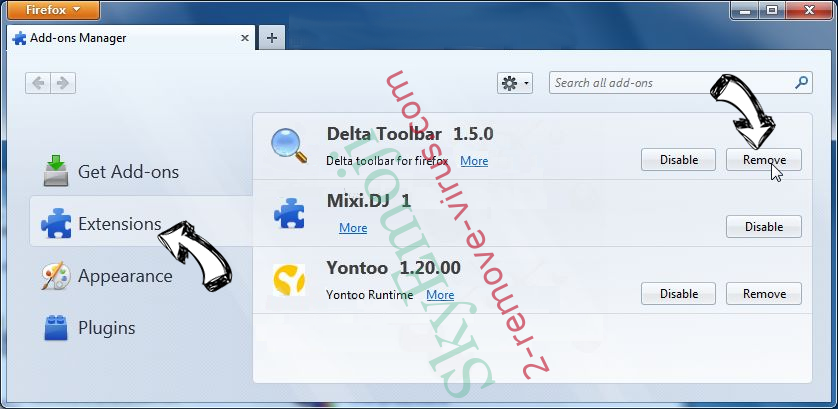Open More link for Yontoo
The image size is (838, 409).
pyautogui.click(x=440, y=295)
